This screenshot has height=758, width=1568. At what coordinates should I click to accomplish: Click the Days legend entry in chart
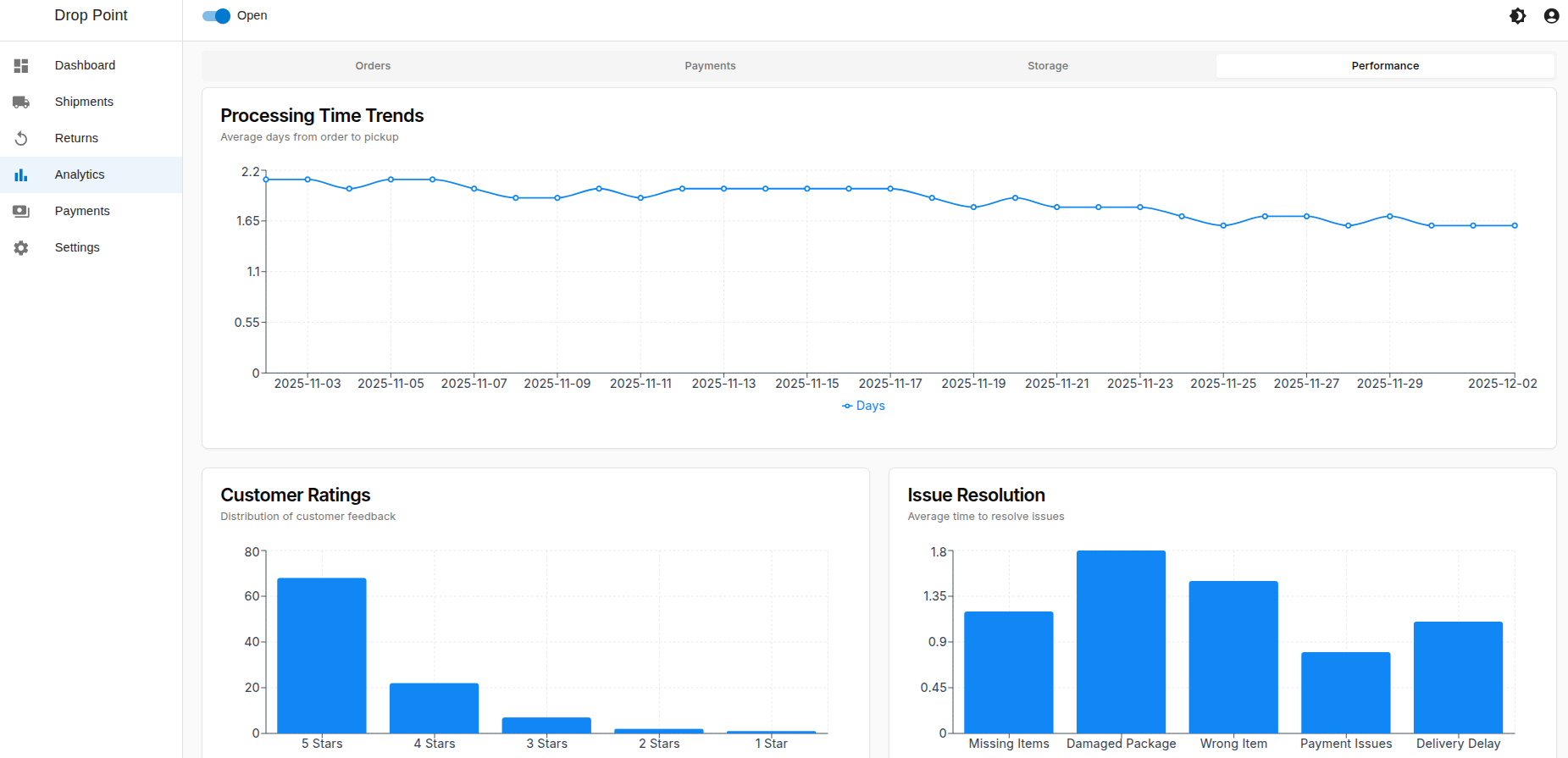[863, 406]
